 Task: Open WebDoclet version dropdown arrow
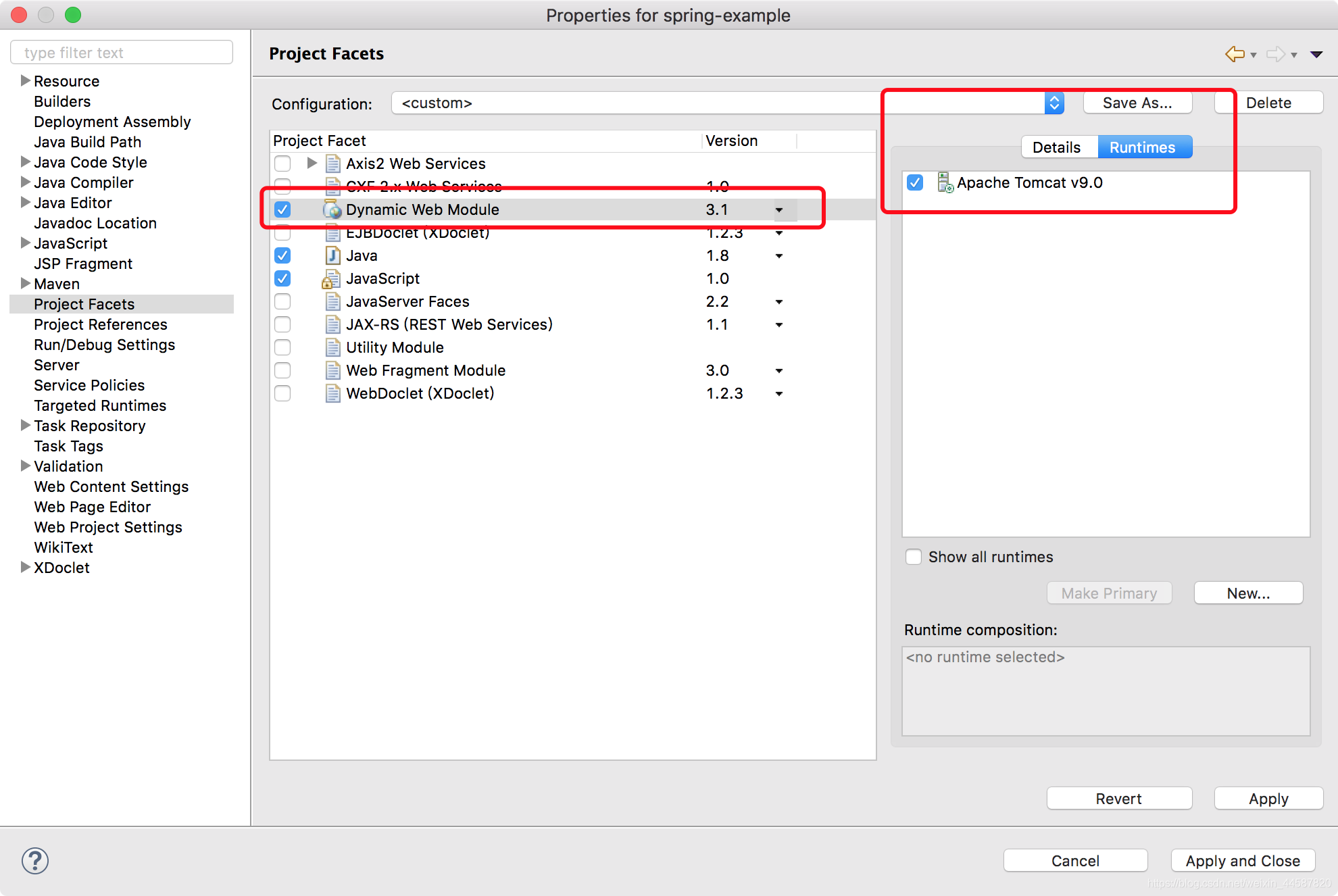tap(779, 394)
